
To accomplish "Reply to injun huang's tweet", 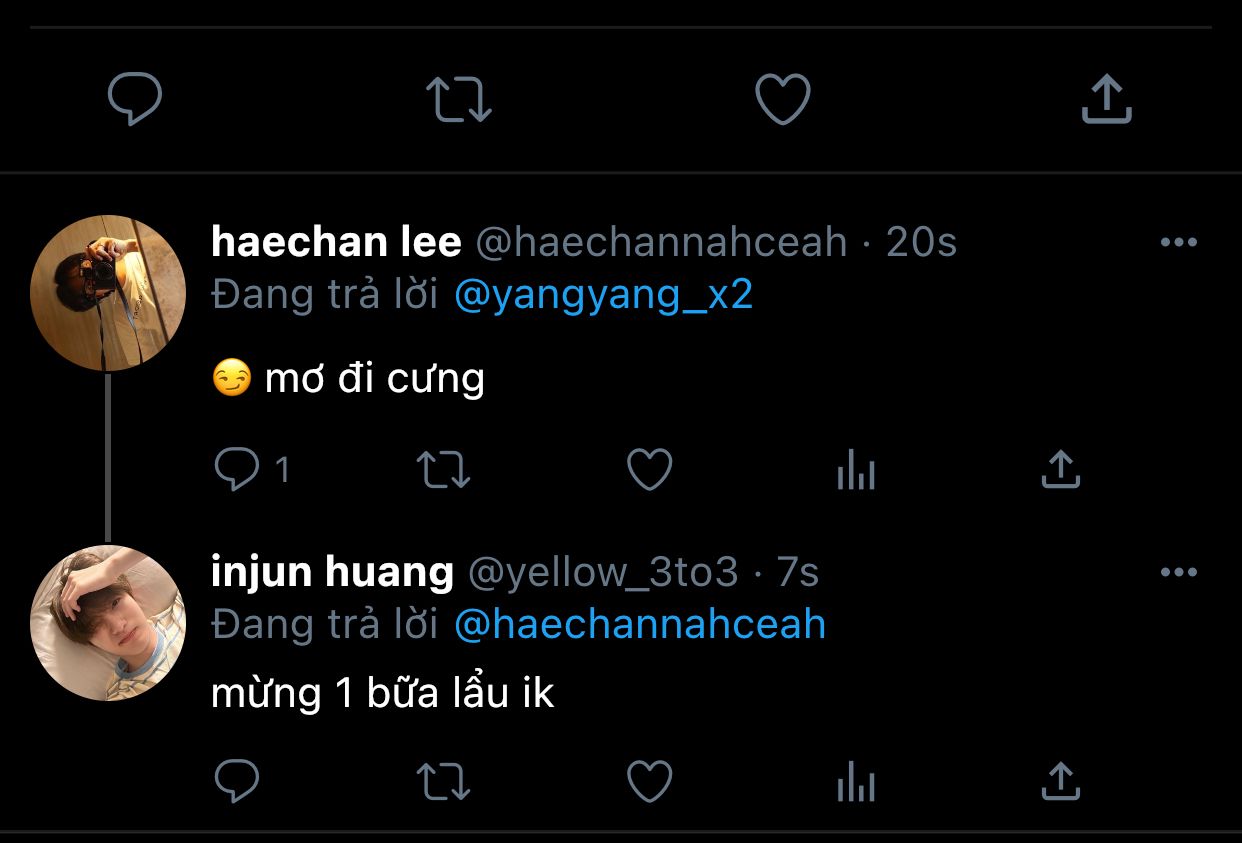I will 236,782.
